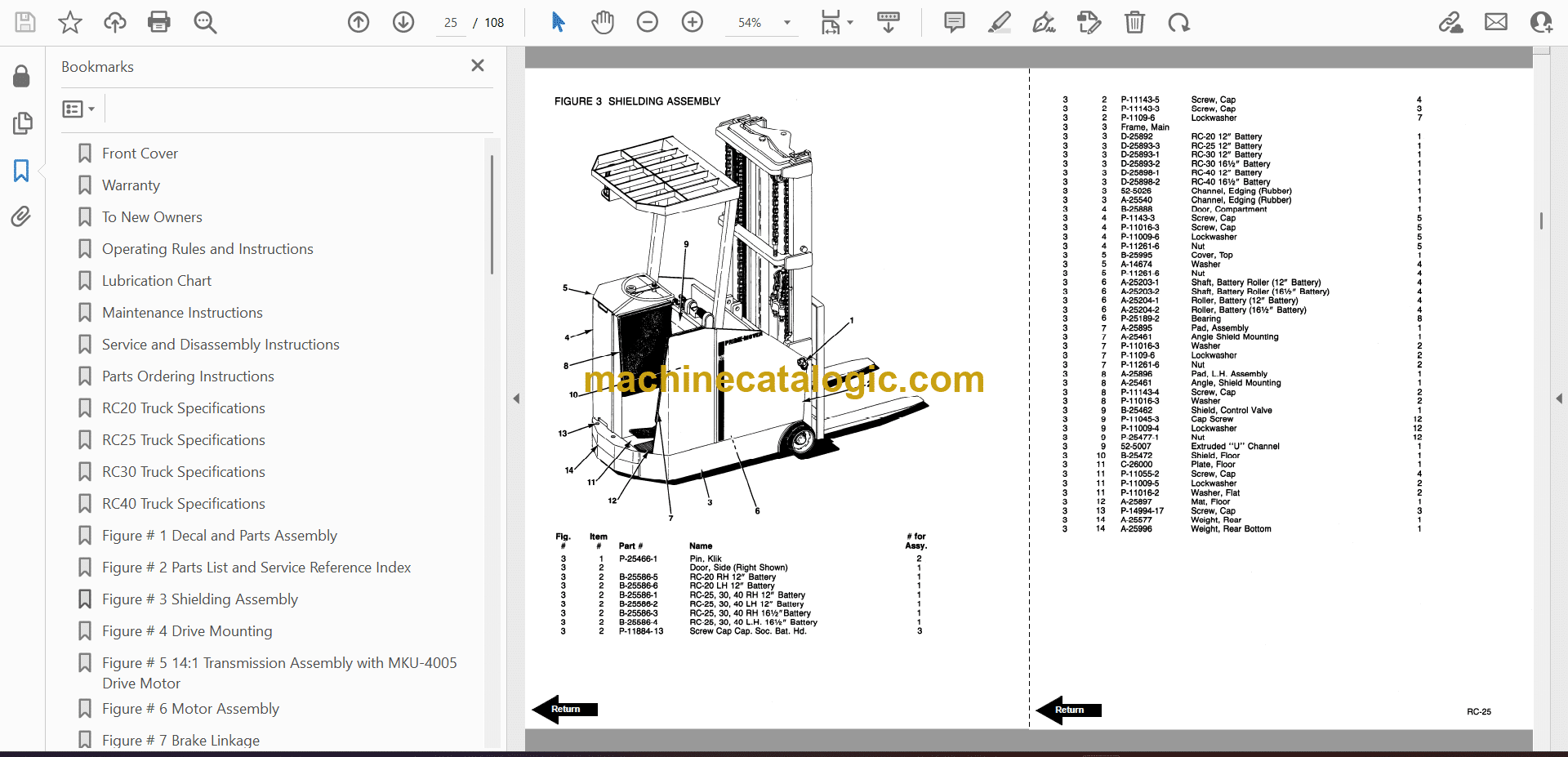
Task: Click the trash delete icon
Action: tap(1134, 22)
